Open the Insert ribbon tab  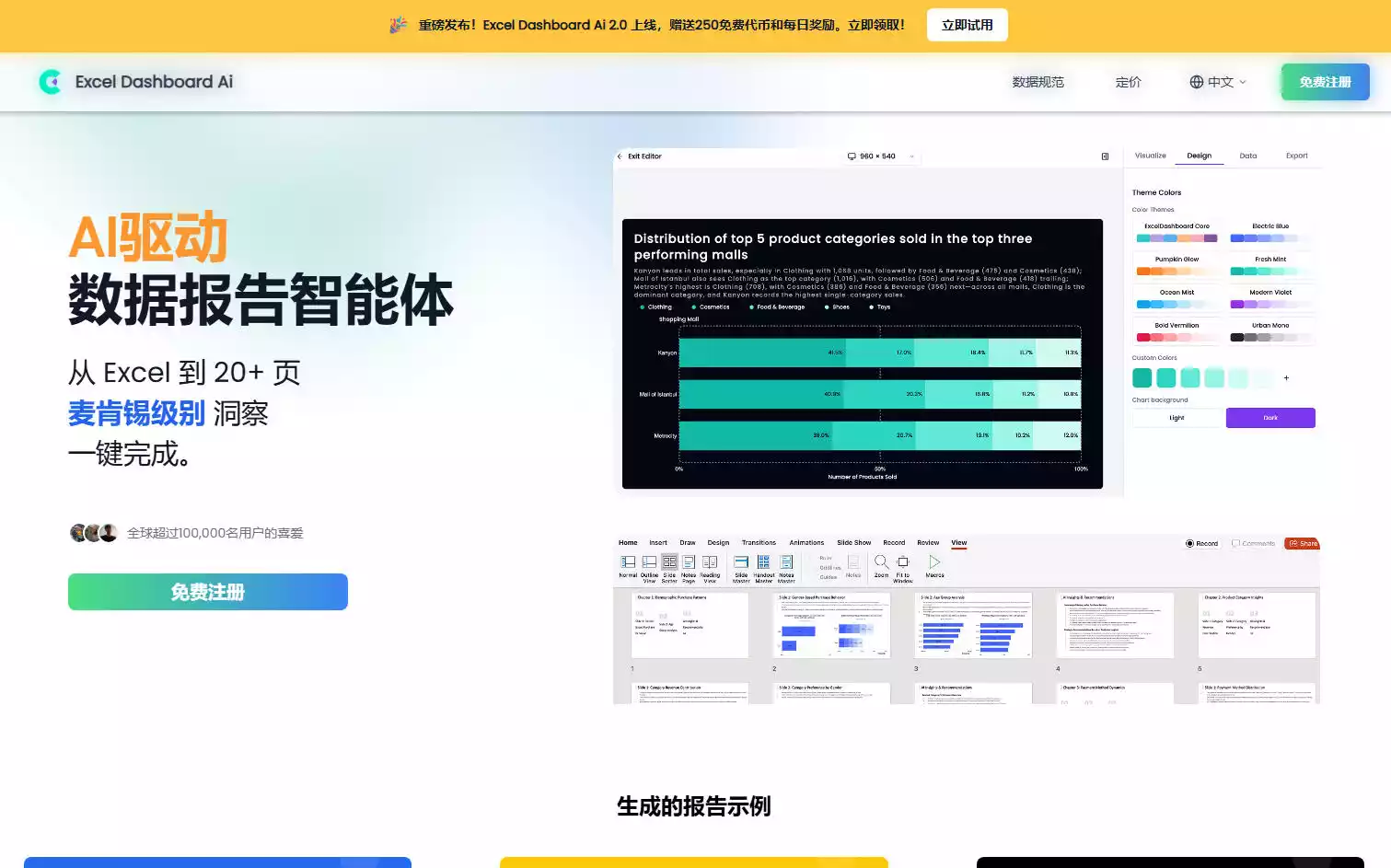point(658,543)
